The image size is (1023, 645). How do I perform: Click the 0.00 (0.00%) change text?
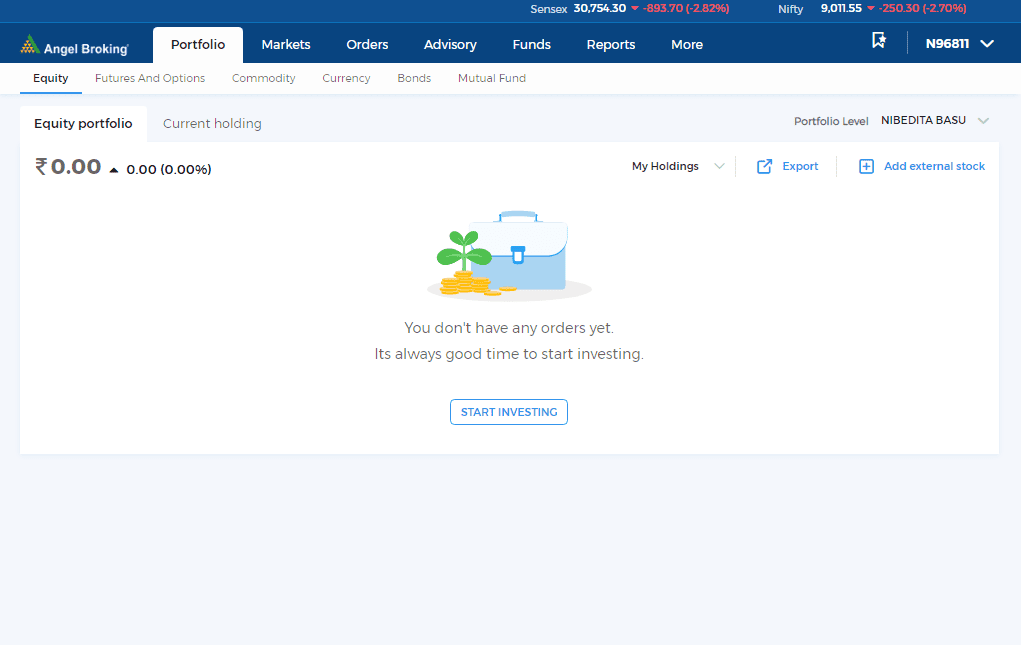point(169,170)
